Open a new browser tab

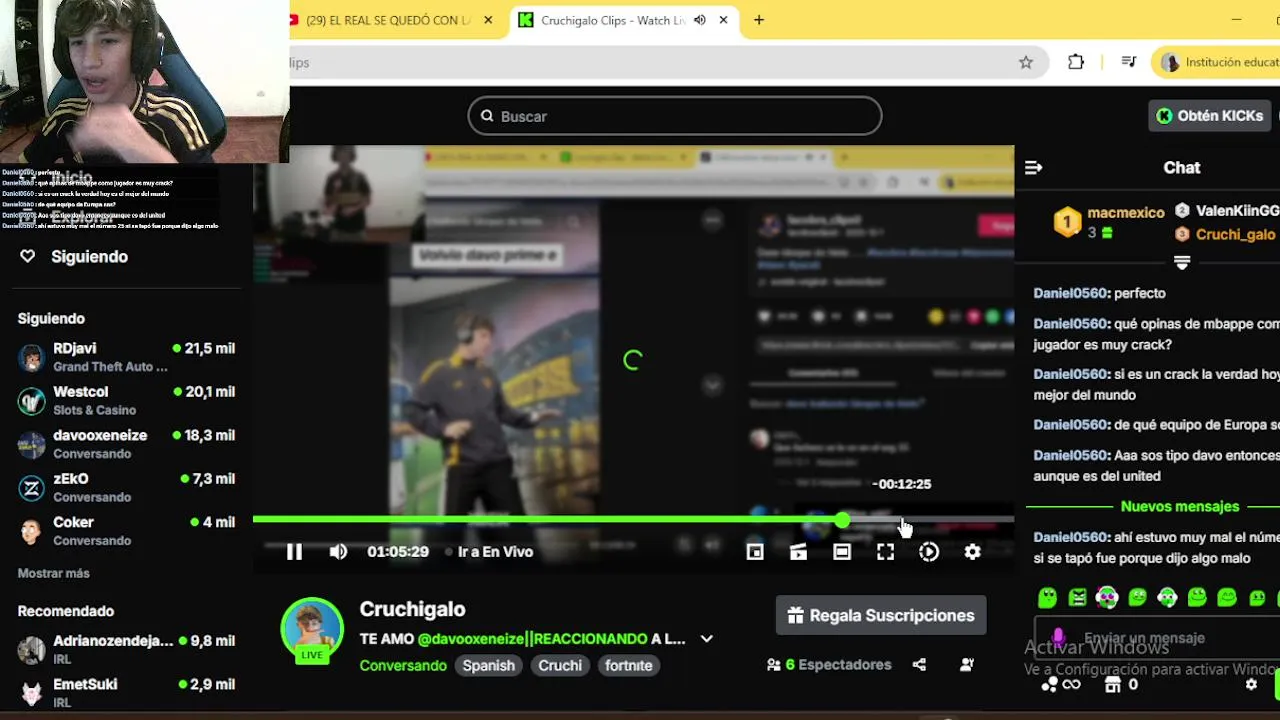pyautogui.click(x=759, y=20)
